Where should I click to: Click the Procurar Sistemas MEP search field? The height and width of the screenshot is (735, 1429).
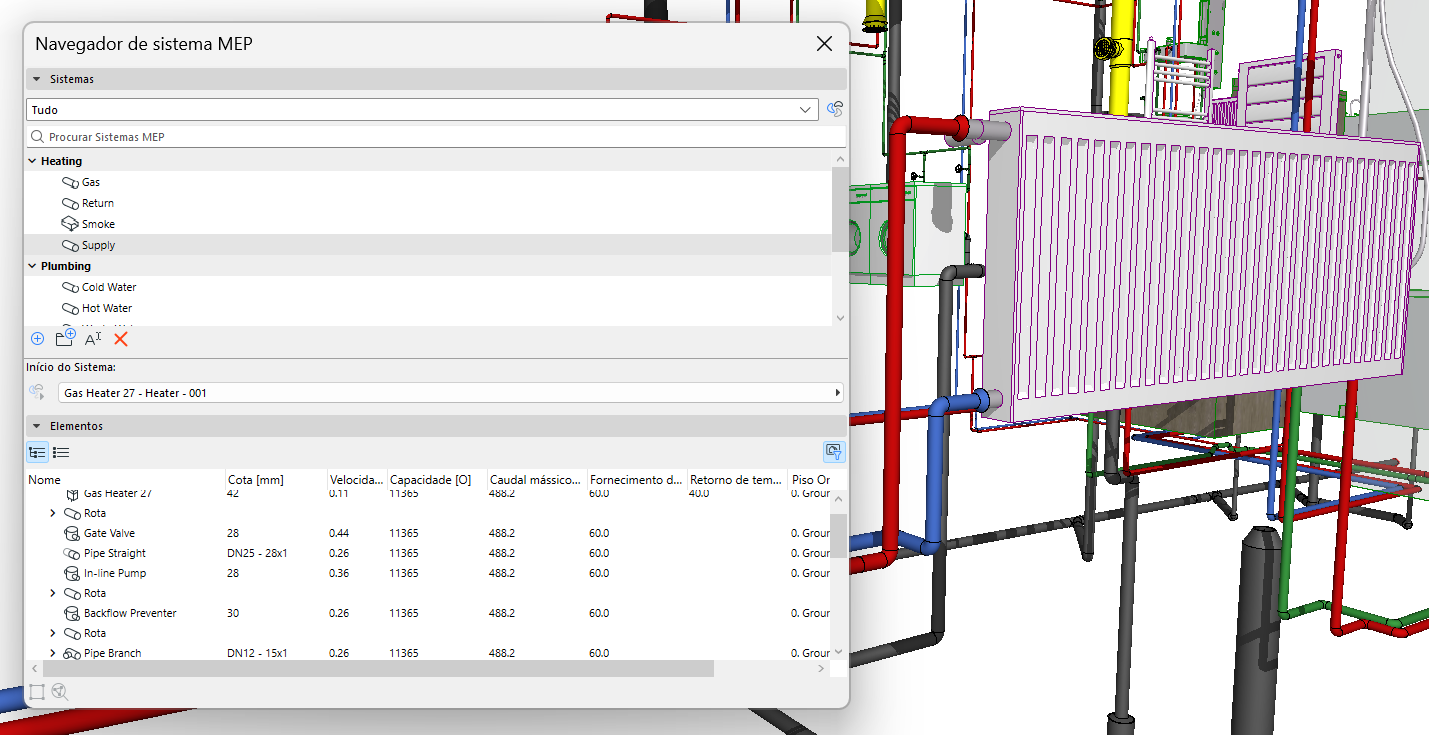pyautogui.click(x=436, y=137)
